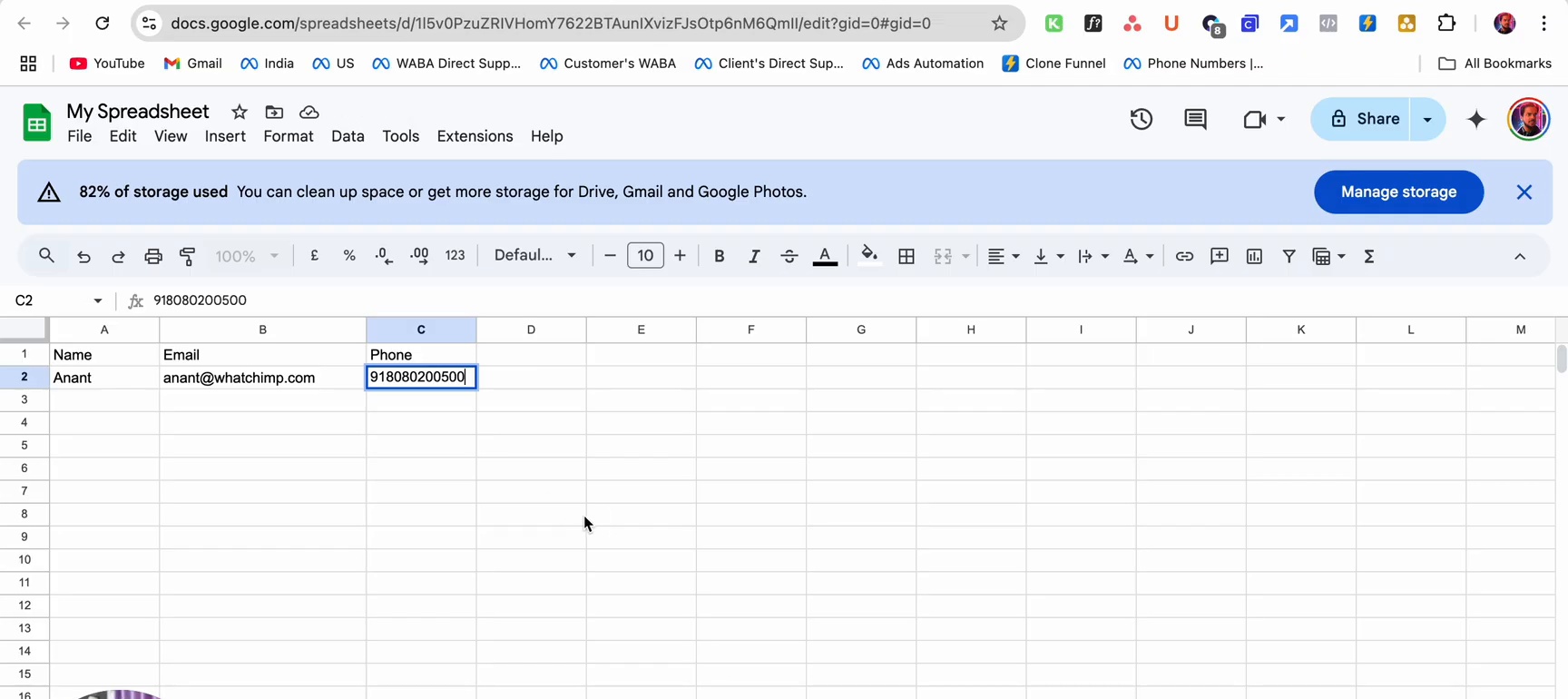Image resolution: width=1568 pixels, height=699 pixels.
Task: Open the Default font dropdown
Action: point(535,256)
